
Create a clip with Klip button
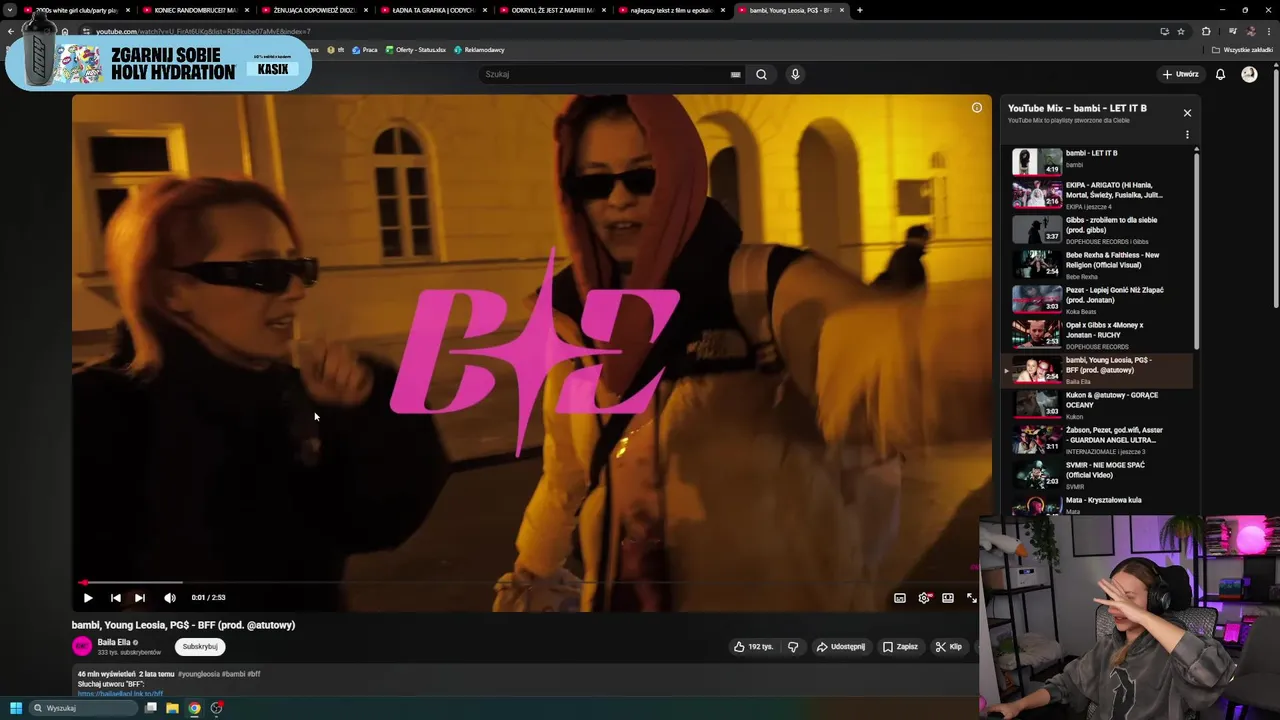tap(948, 647)
